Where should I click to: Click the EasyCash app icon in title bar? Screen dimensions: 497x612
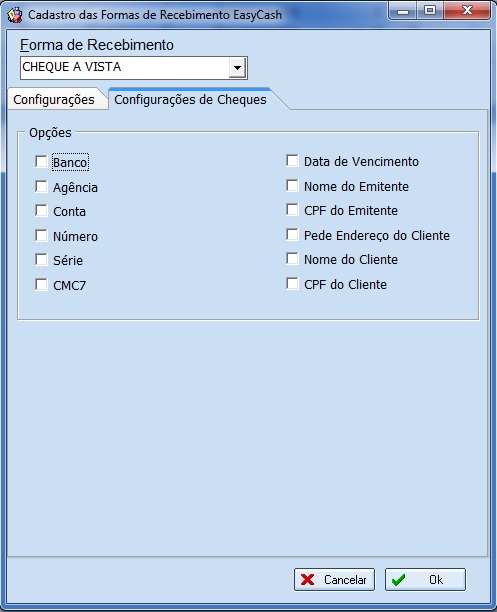click(x=15, y=16)
